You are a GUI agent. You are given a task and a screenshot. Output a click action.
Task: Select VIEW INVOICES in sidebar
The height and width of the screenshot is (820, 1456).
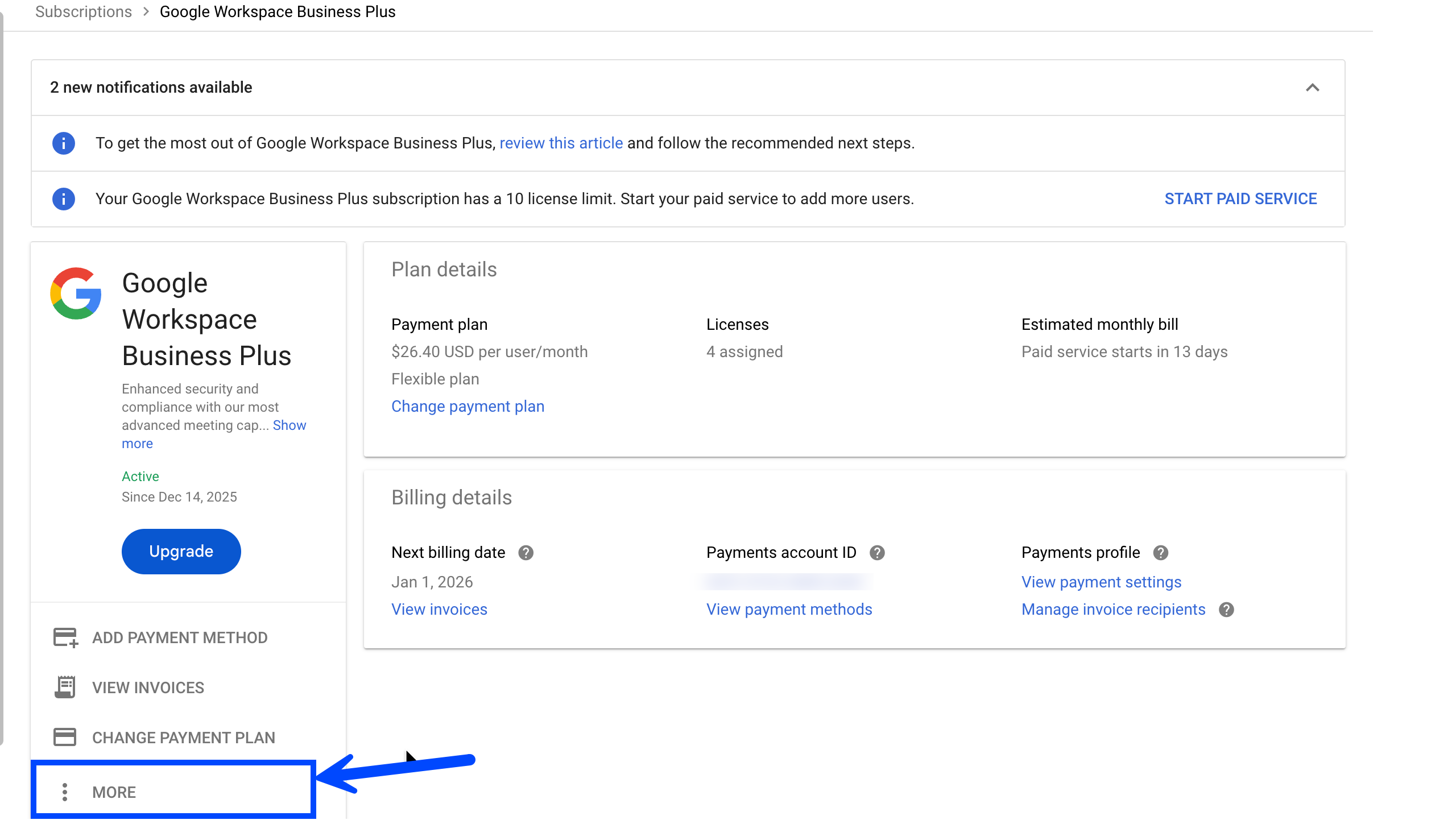pos(148,688)
